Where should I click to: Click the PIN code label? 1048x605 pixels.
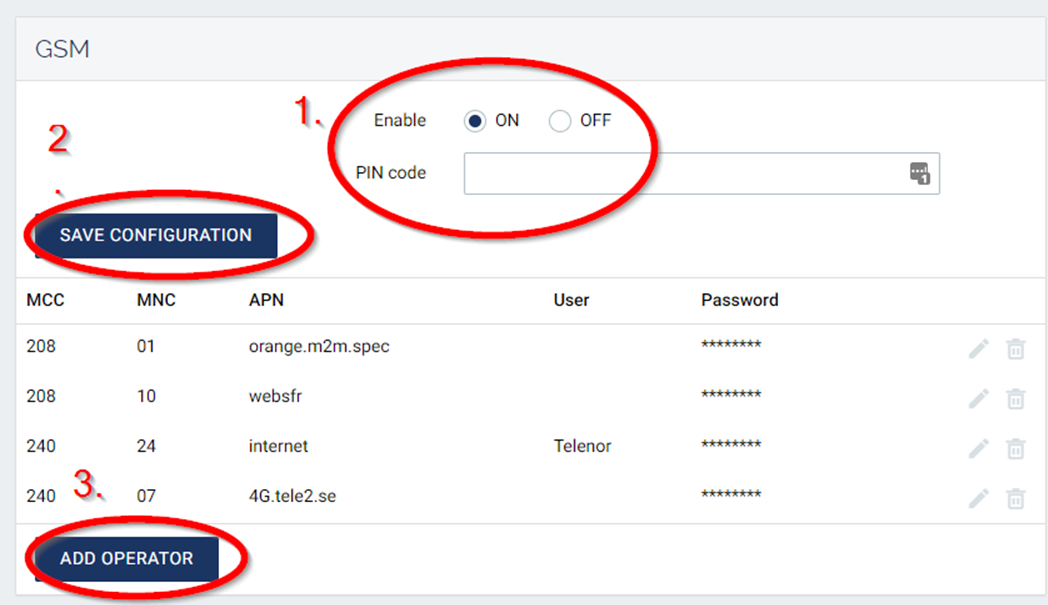click(x=390, y=173)
